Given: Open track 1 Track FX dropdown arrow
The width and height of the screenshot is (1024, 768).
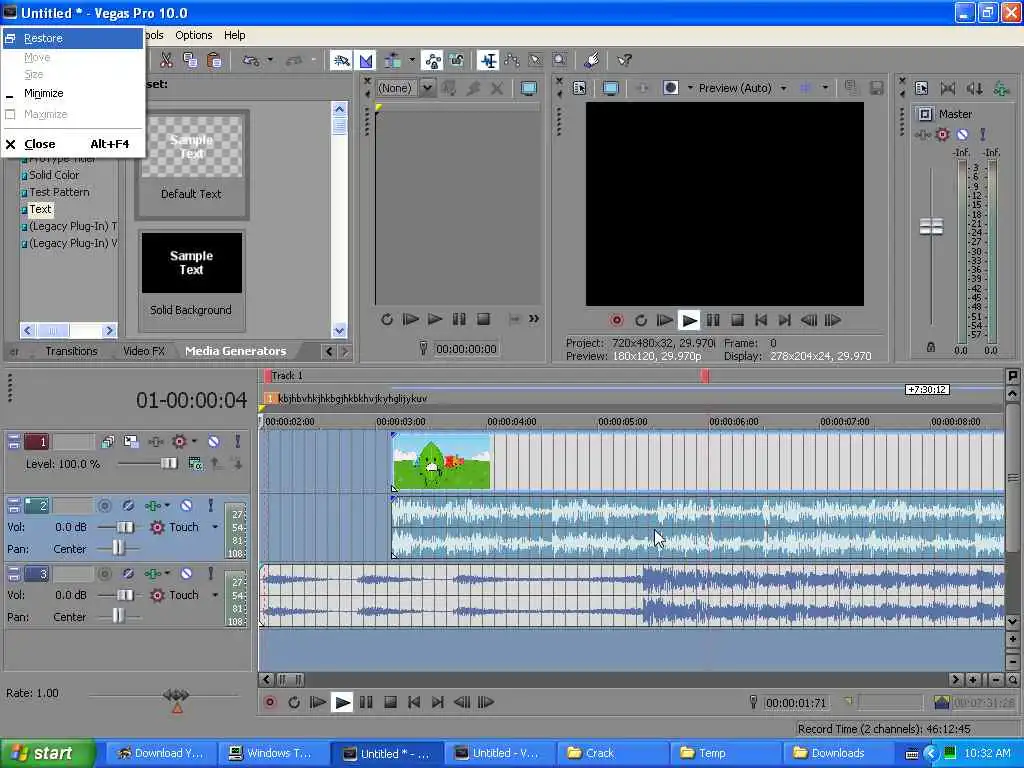Looking at the screenshot, I should pyautogui.click(x=194, y=441).
